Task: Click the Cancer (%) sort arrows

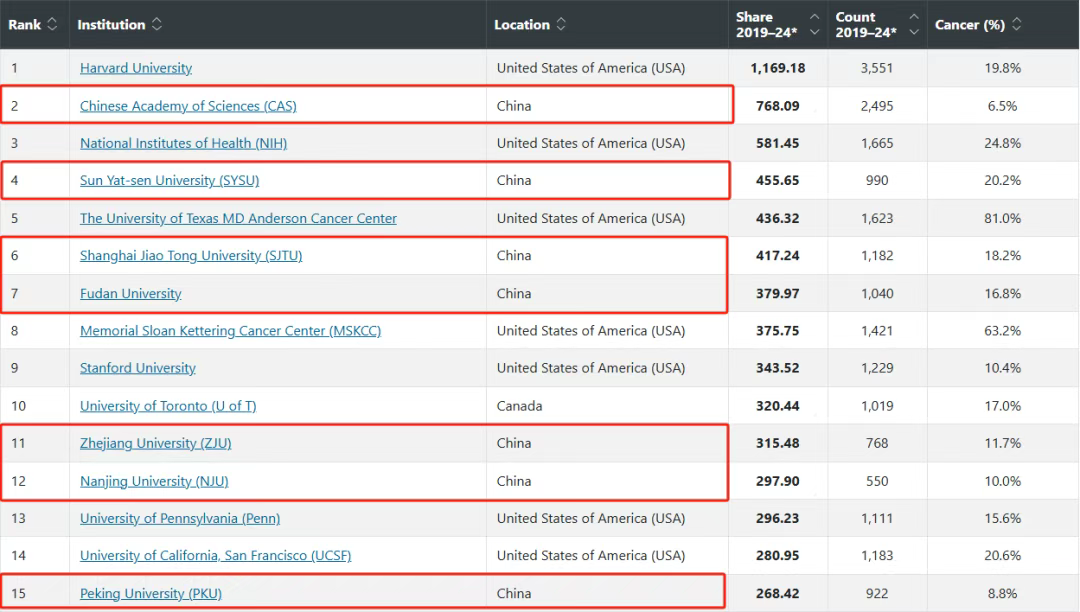Action: (x=1017, y=24)
